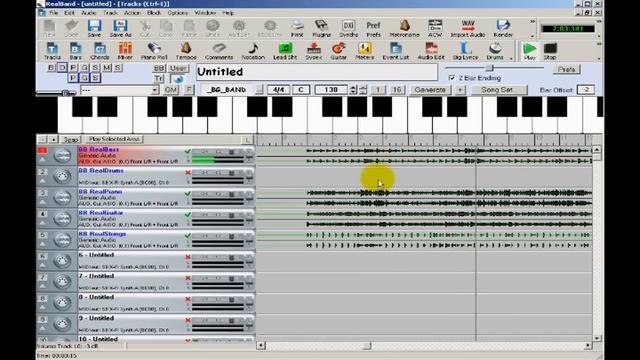Open the Help menu
Image resolution: width=640 pixels, height=360 pixels.
[228, 13]
